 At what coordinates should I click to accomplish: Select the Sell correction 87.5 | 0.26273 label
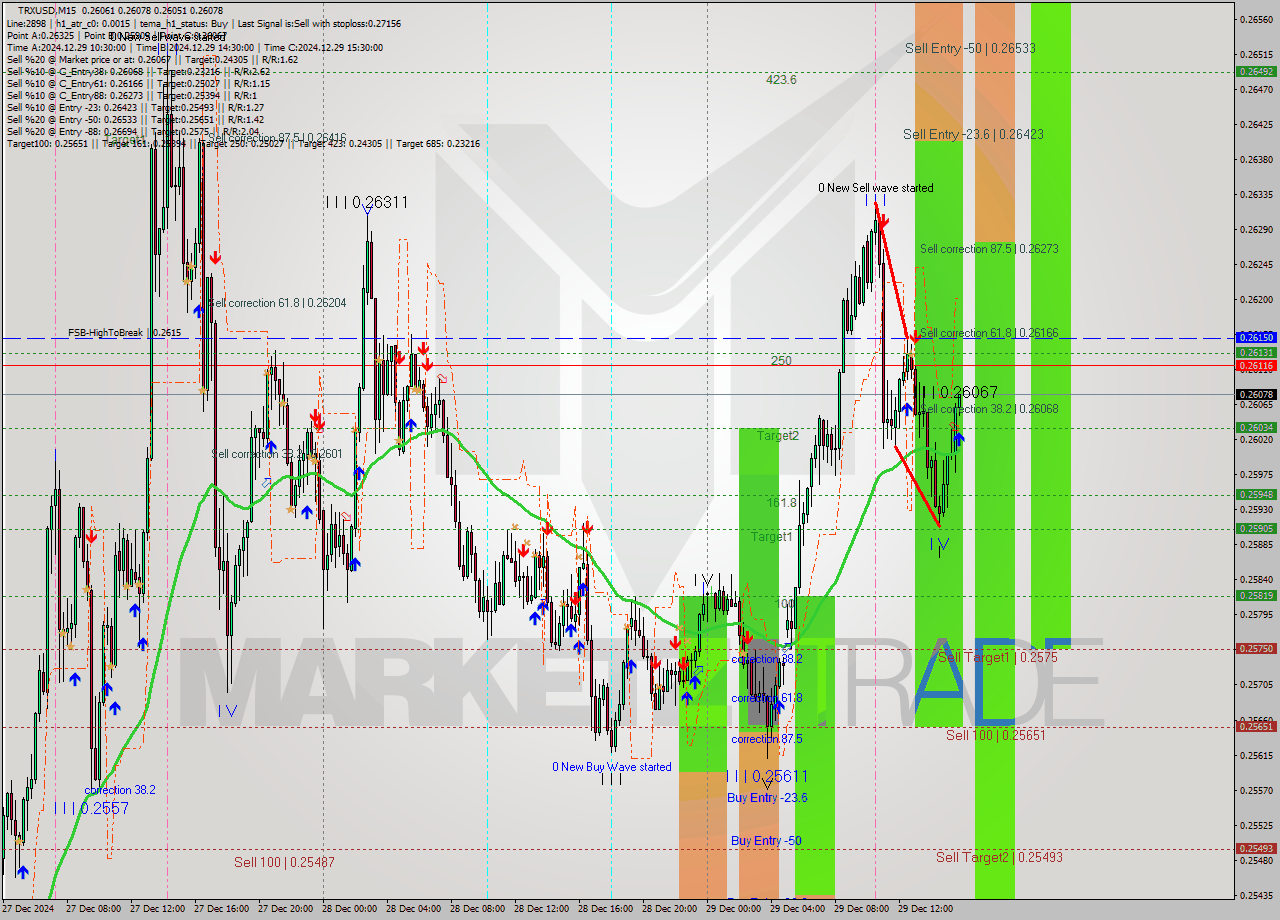[989, 248]
